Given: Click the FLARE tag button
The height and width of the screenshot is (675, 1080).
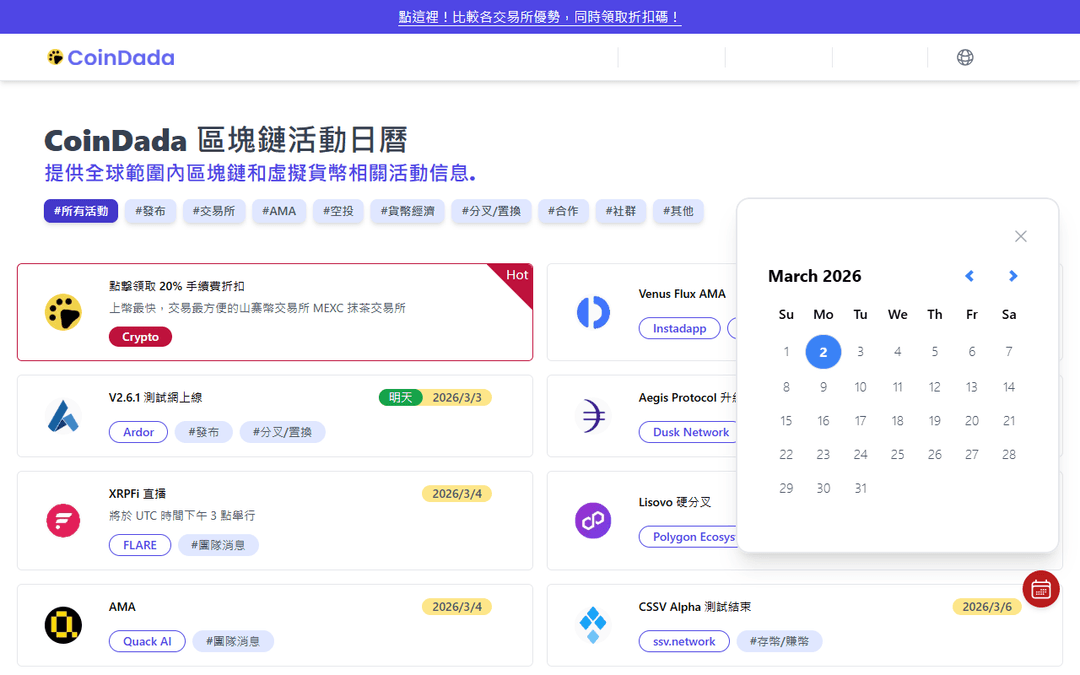Looking at the screenshot, I should tap(140, 545).
